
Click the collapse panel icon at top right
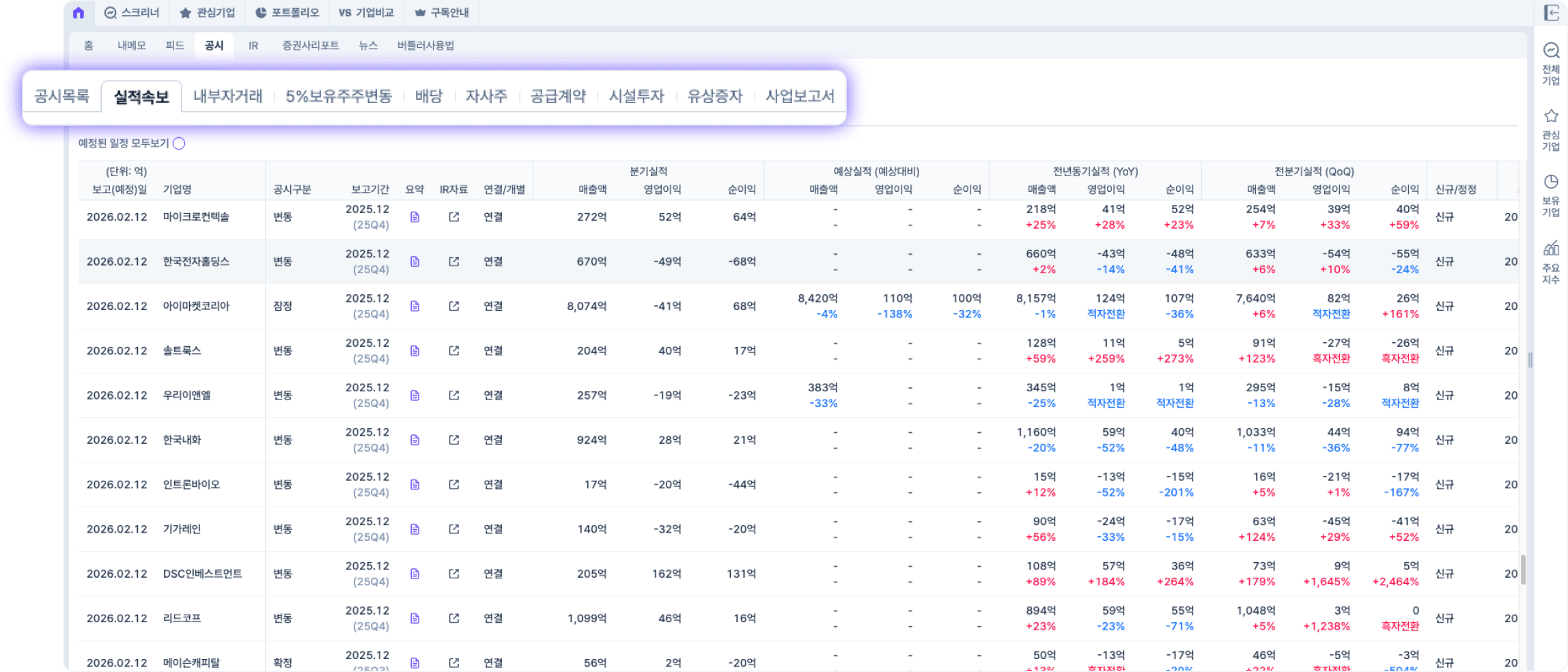point(1551,13)
